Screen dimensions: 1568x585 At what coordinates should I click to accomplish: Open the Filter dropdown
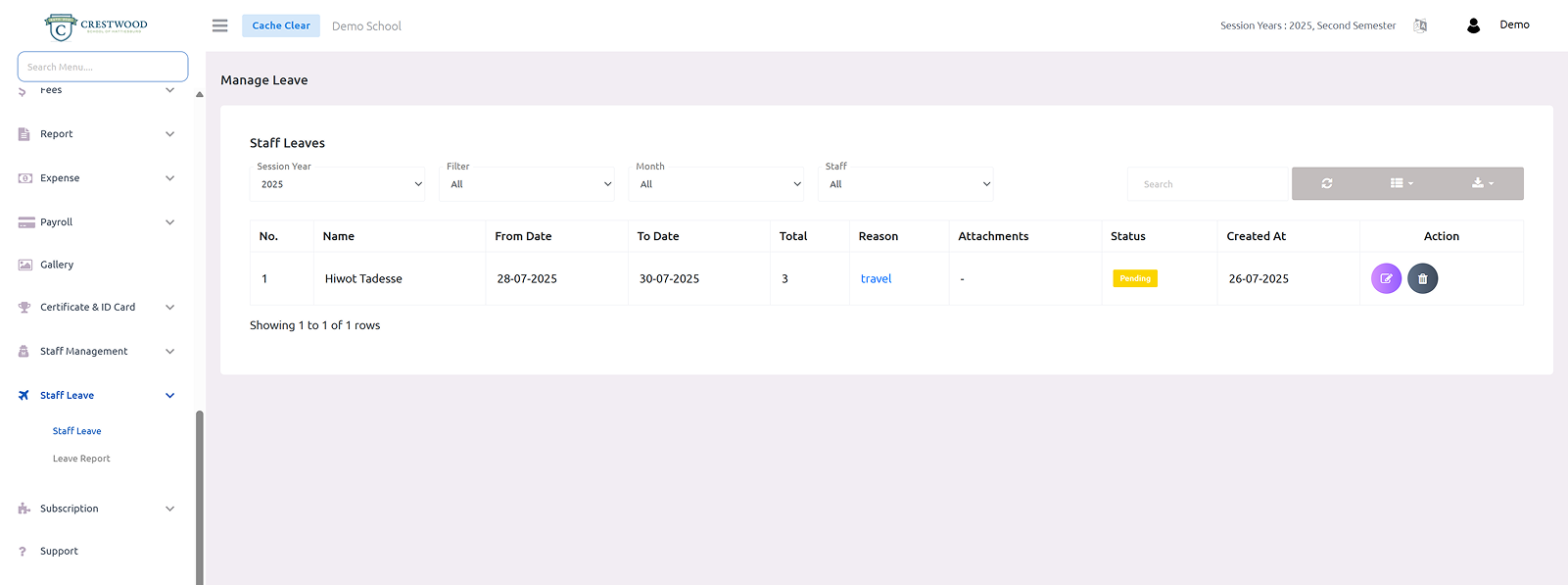[x=527, y=184]
